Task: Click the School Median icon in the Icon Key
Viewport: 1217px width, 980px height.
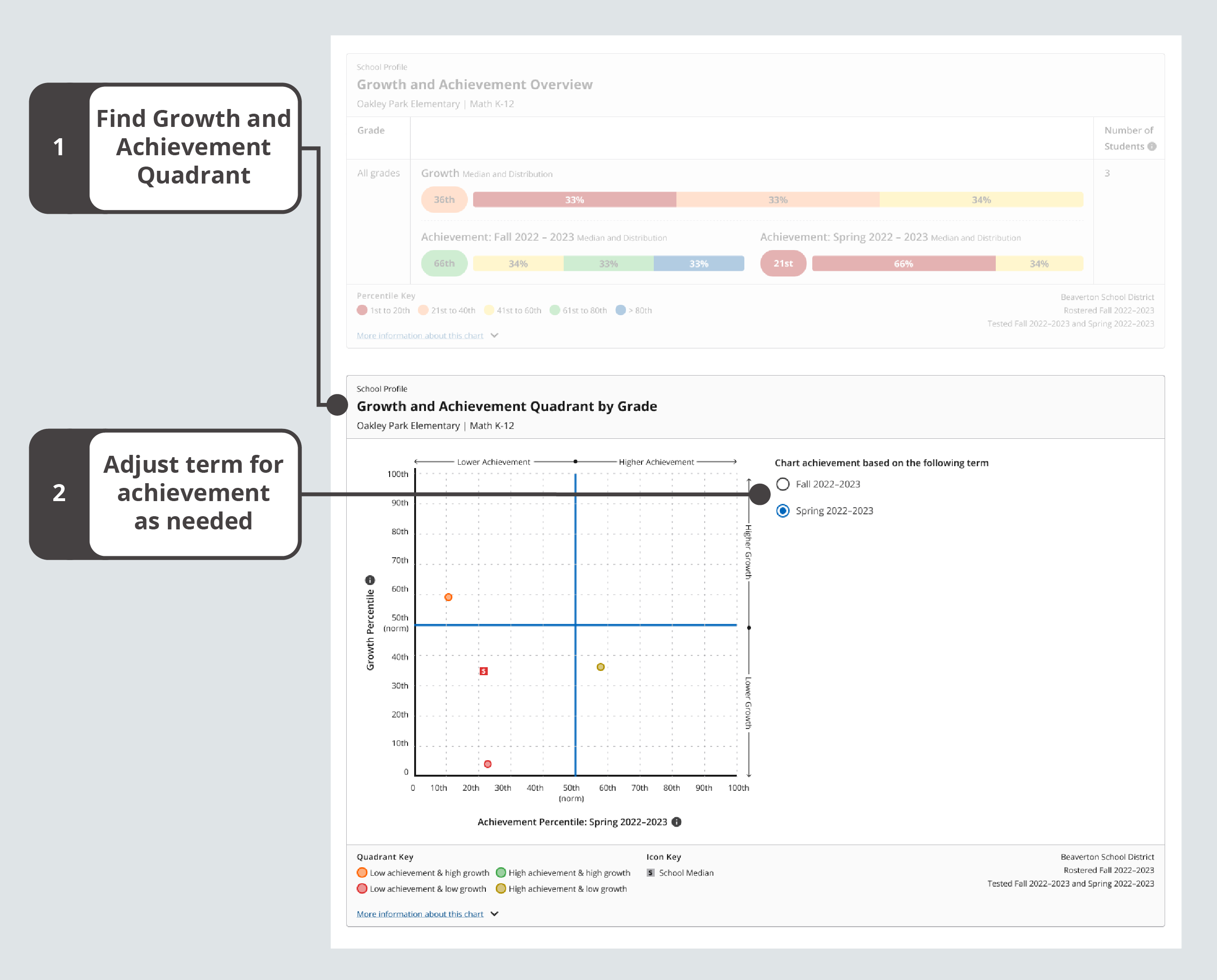Action: pyautogui.click(x=650, y=872)
